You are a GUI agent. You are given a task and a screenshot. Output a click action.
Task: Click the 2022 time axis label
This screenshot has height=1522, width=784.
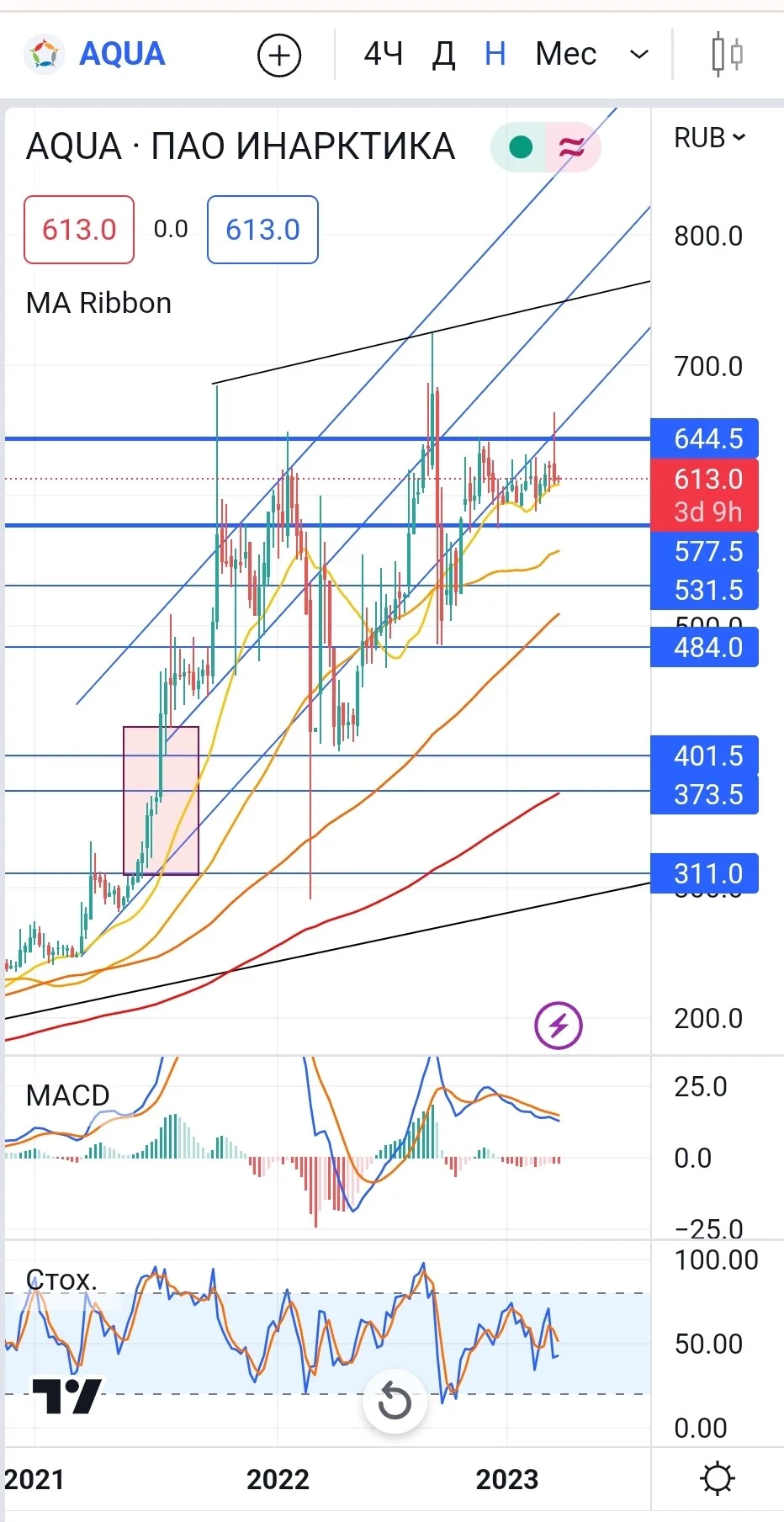pos(278,1479)
